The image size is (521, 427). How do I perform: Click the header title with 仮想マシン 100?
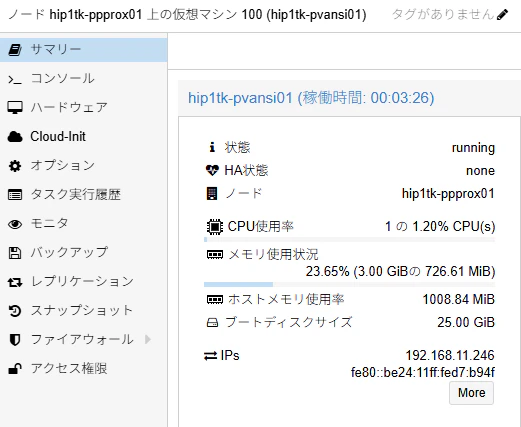click(187, 15)
